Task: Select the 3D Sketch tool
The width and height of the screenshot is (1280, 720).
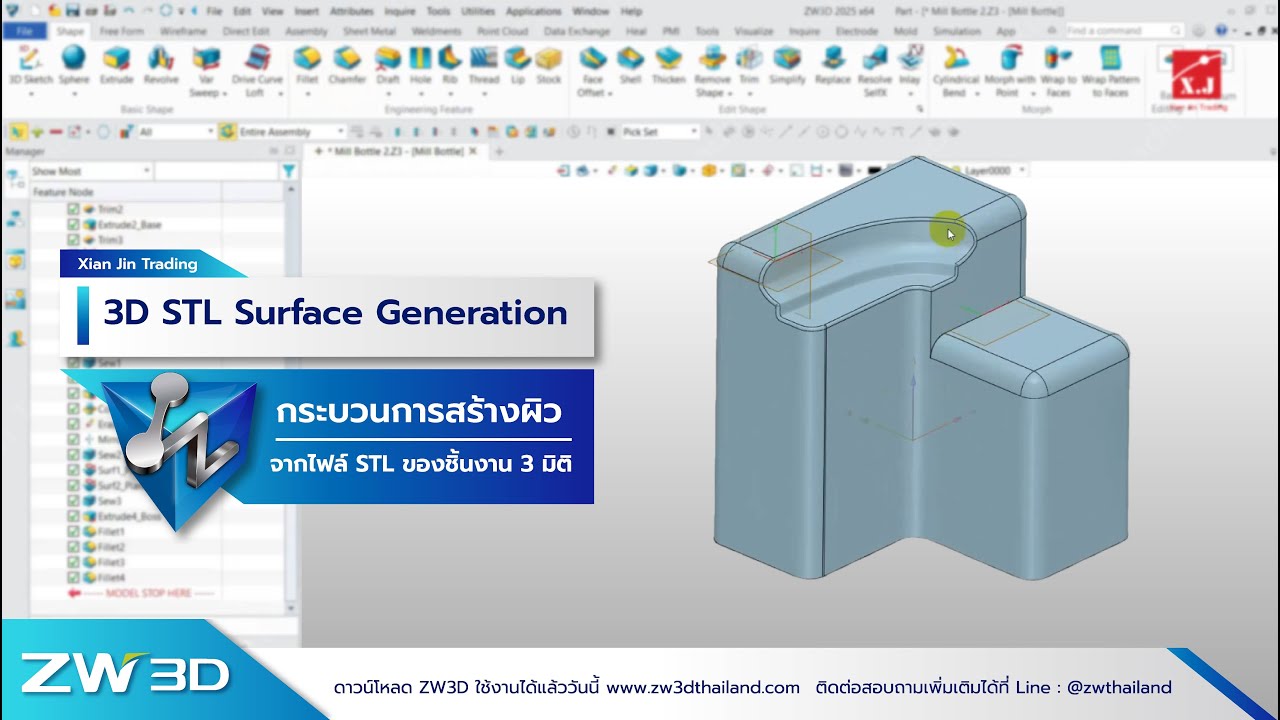Action: (30, 64)
